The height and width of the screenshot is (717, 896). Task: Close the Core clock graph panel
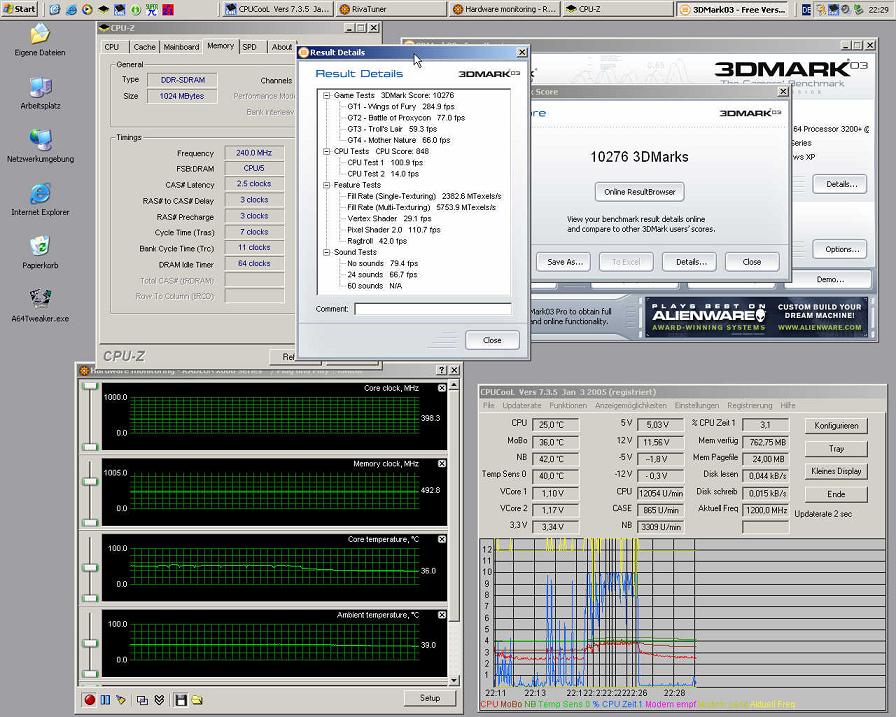[x=442, y=388]
